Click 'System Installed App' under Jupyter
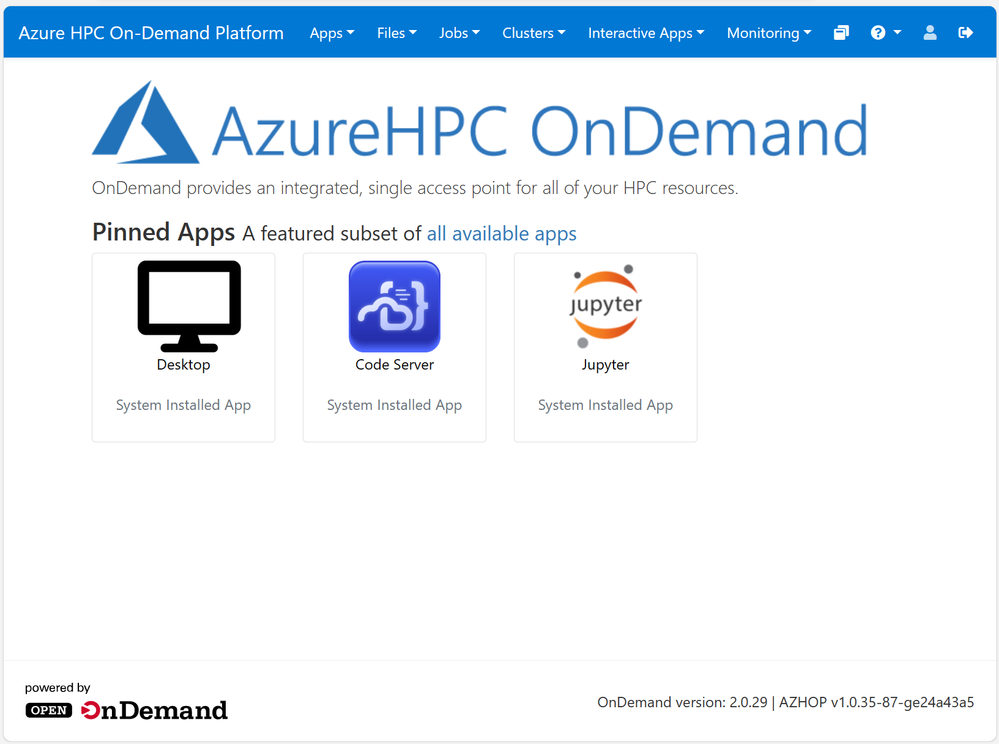This screenshot has width=999, height=744. tap(605, 405)
